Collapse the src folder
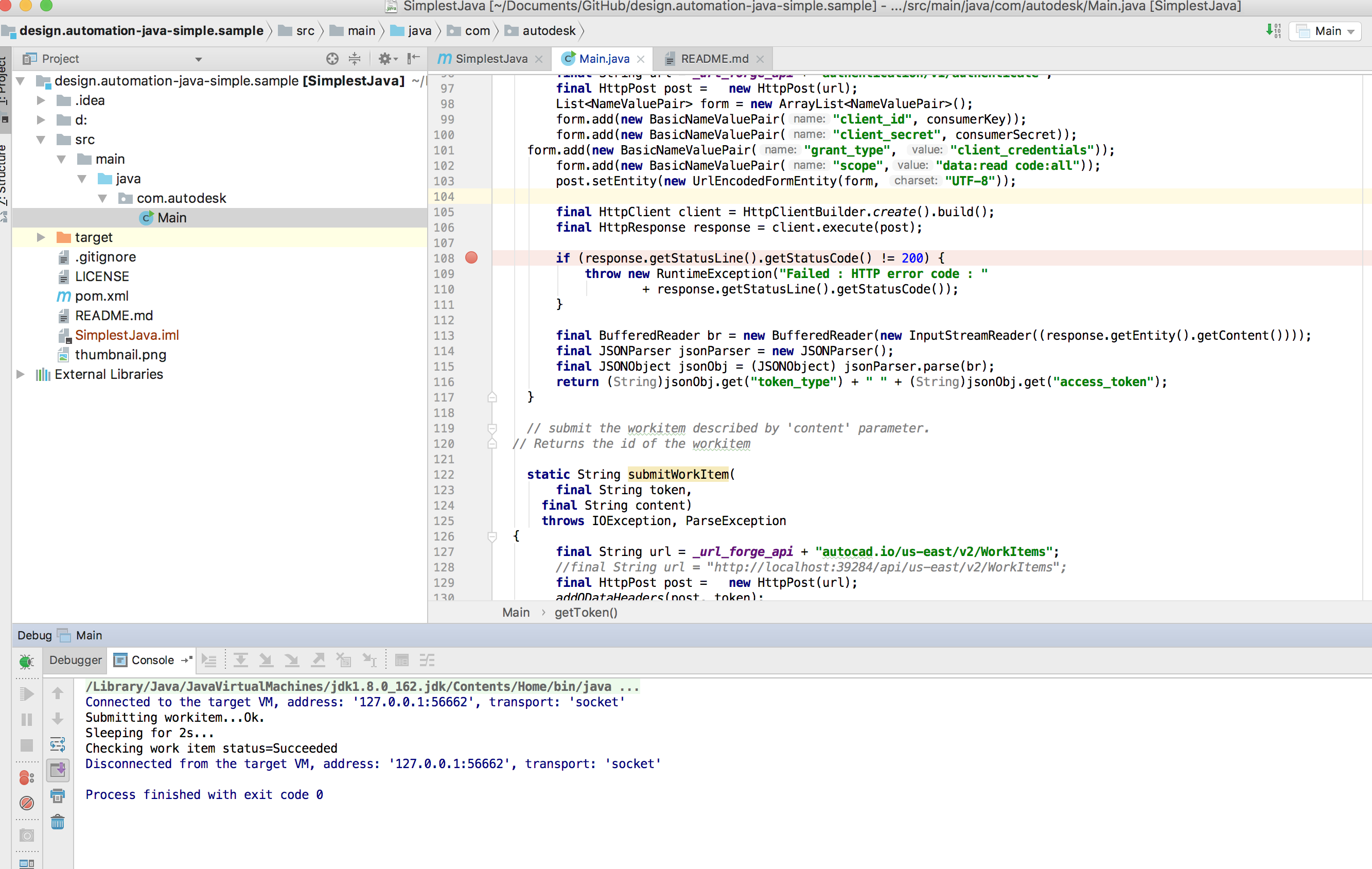The image size is (1372, 869). tap(41, 140)
